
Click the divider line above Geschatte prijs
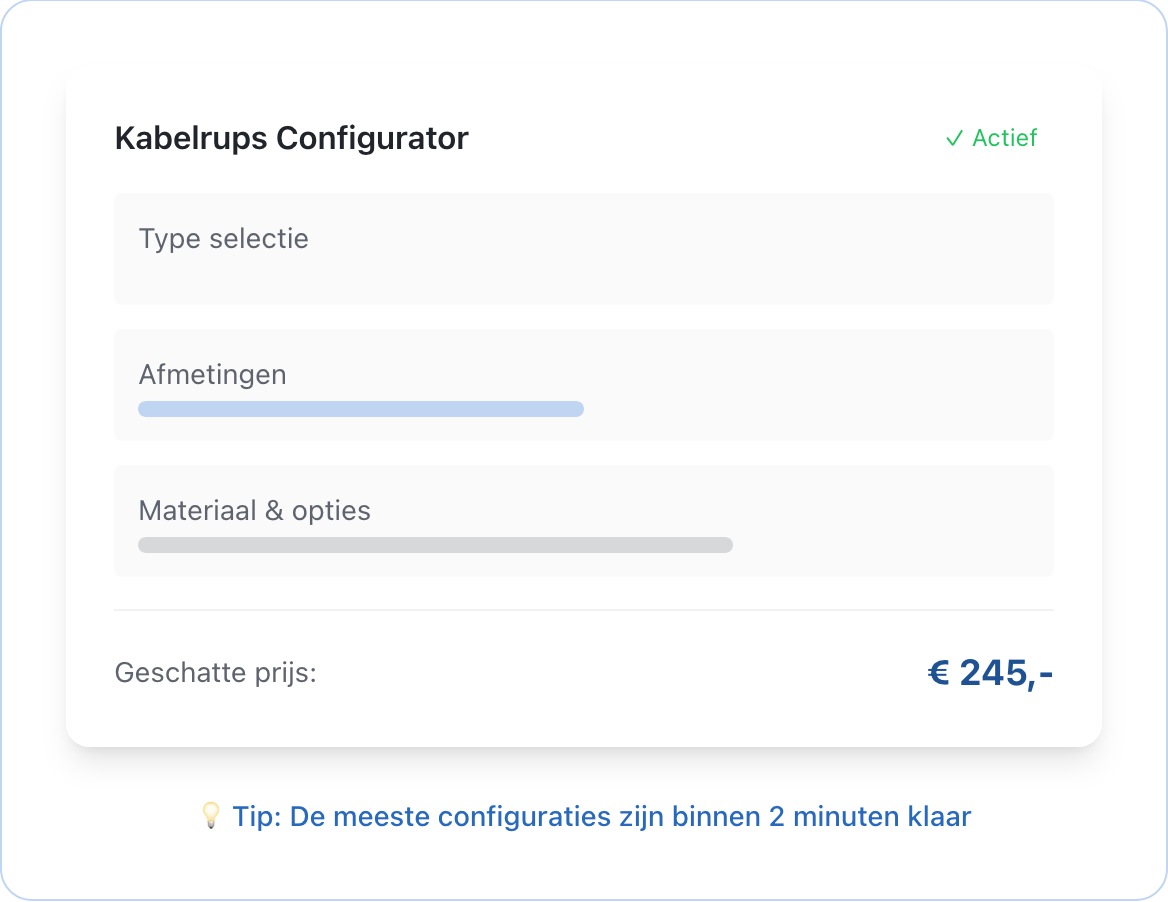pos(583,609)
